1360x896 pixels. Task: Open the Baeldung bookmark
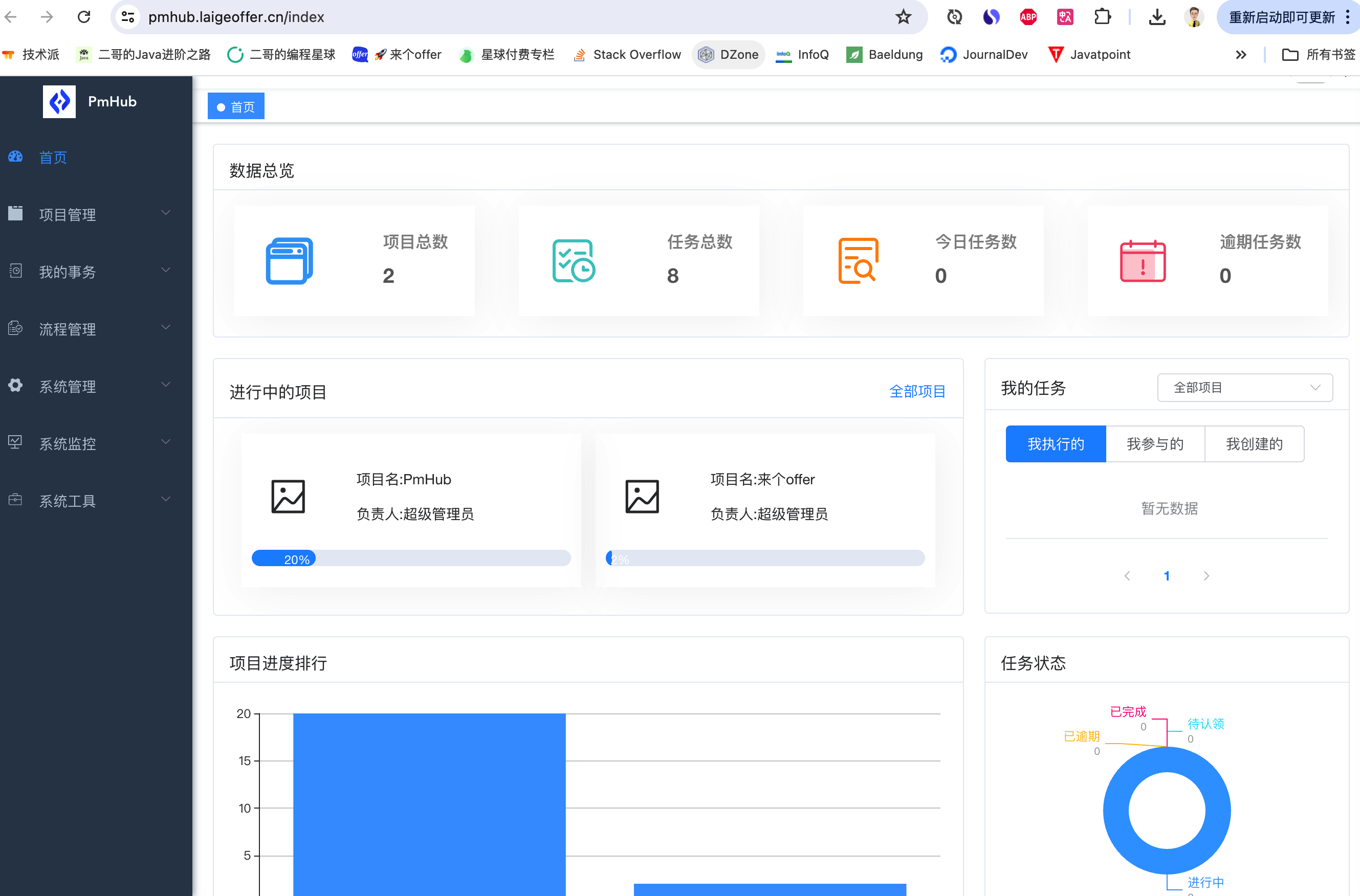click(x=884, y=55)
